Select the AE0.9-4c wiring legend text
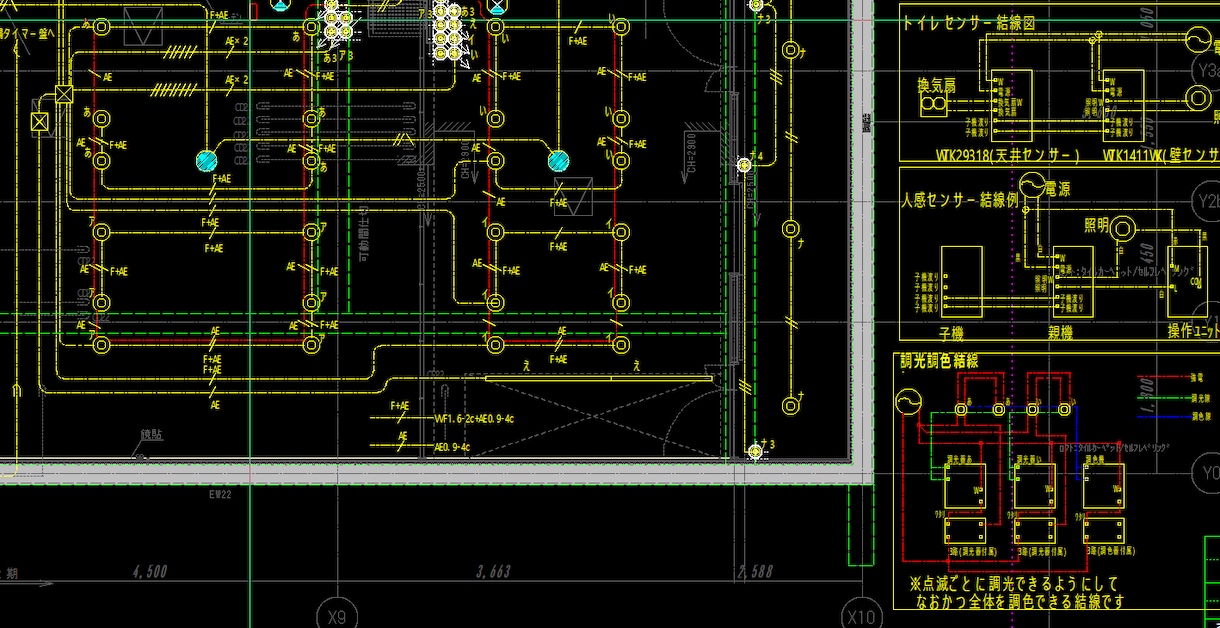This screenshot has height=628, width=1220. (x=452, y=447)
